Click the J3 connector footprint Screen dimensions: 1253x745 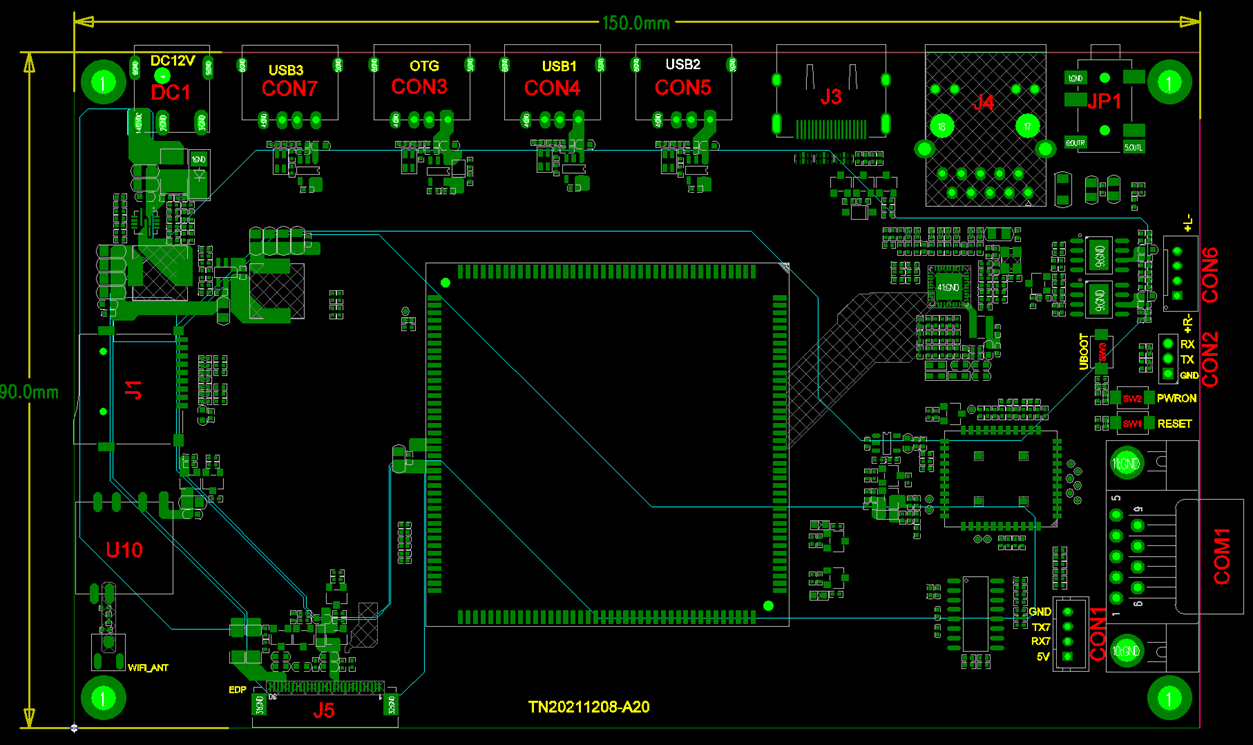[831, 98]
